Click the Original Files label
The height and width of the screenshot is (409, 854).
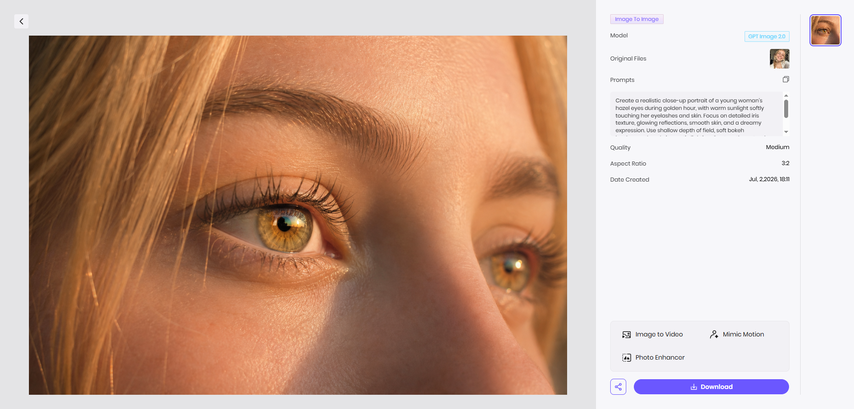tap(628, 59)
